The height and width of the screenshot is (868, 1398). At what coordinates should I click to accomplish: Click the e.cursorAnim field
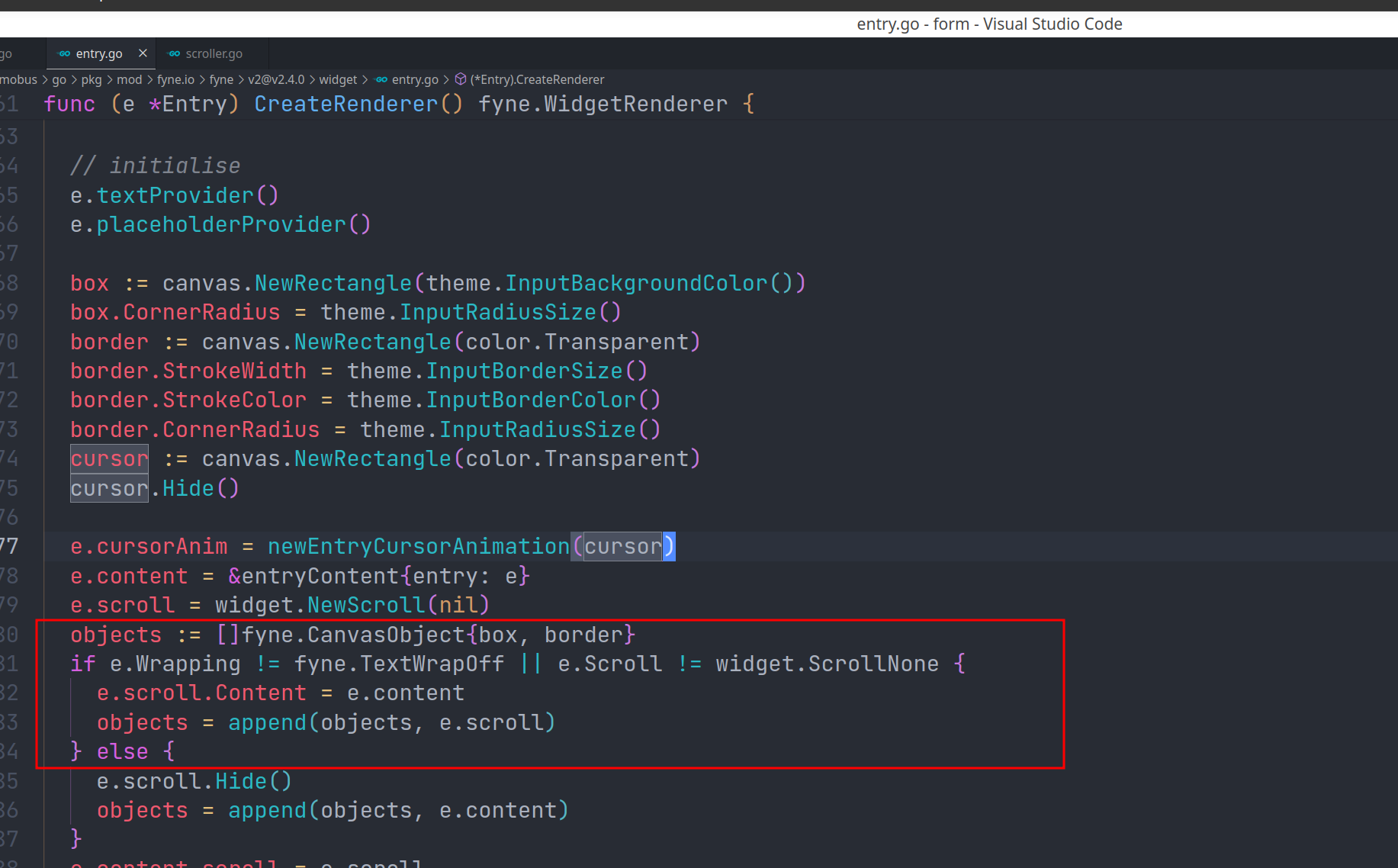click(x=149, y=546)
